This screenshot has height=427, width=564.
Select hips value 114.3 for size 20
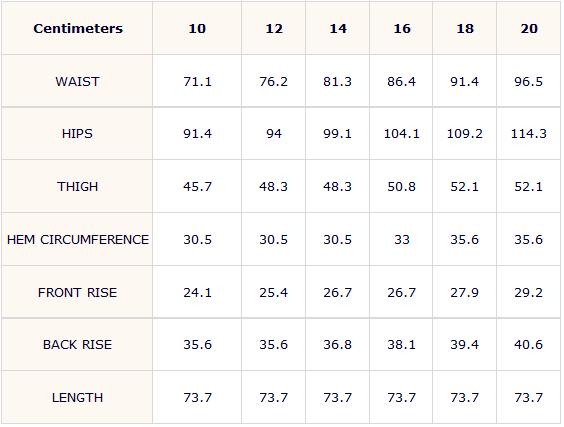(x=529, y=134)
